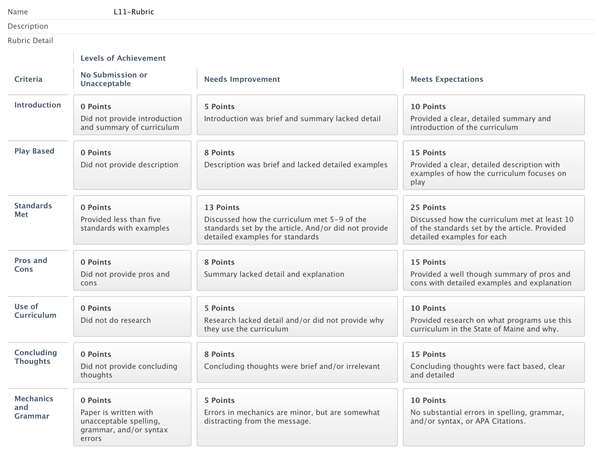Screen dimensions: 600x458
Task: Click the Description field label
Action: click(x=28, y=26)
